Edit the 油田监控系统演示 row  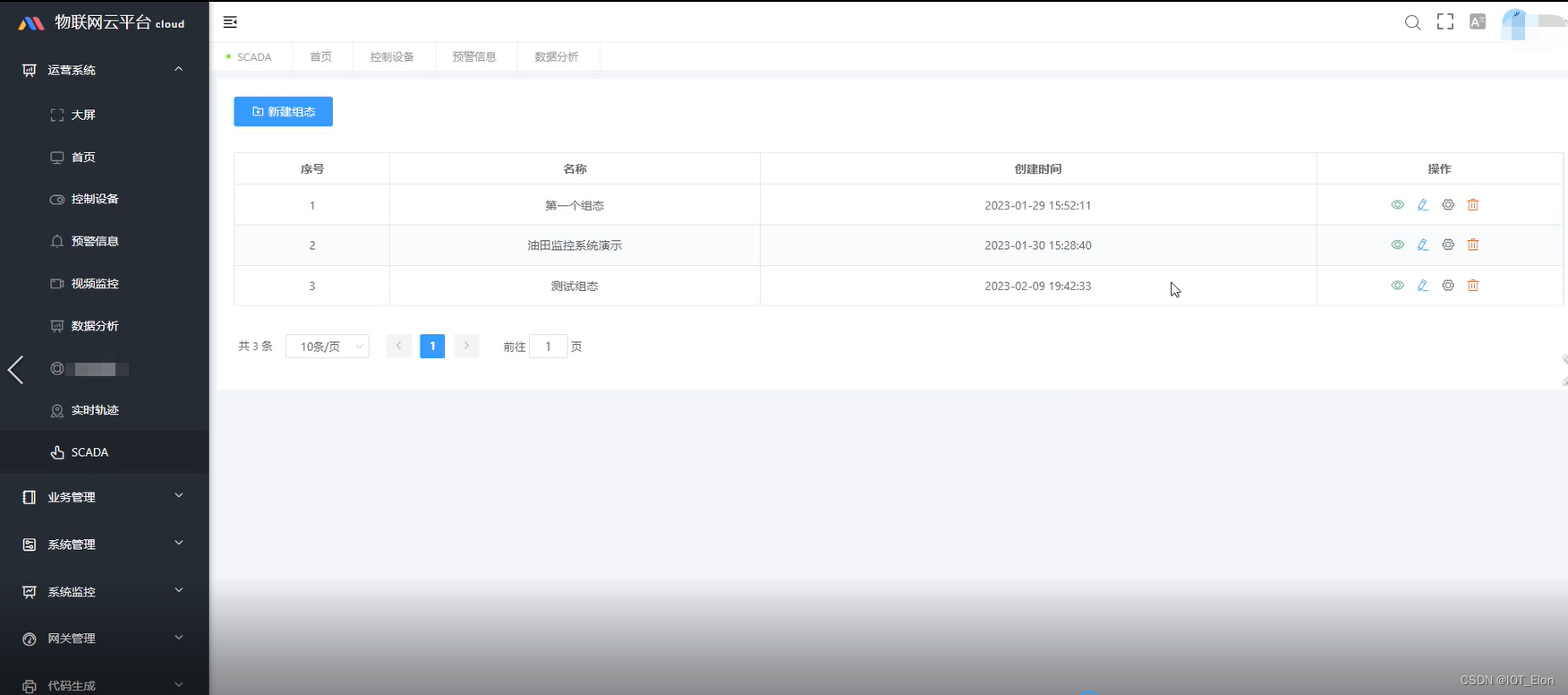(x=1422, y=245)
